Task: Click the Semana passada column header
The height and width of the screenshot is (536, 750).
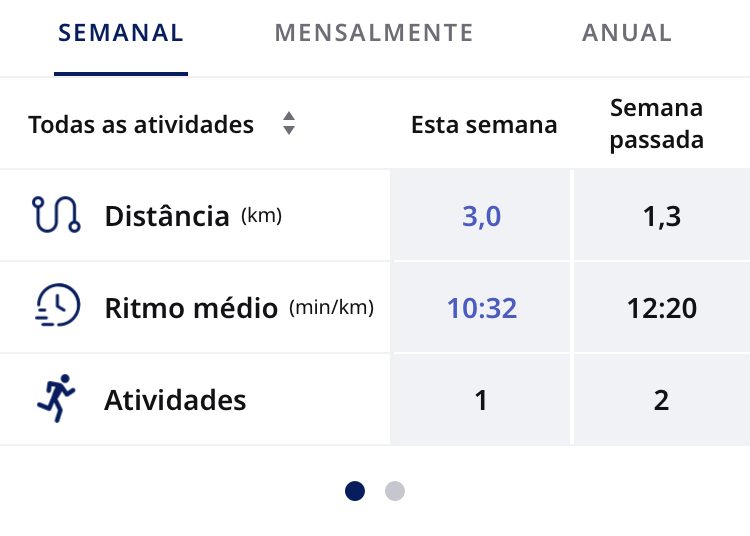Action: click(656, 123)
